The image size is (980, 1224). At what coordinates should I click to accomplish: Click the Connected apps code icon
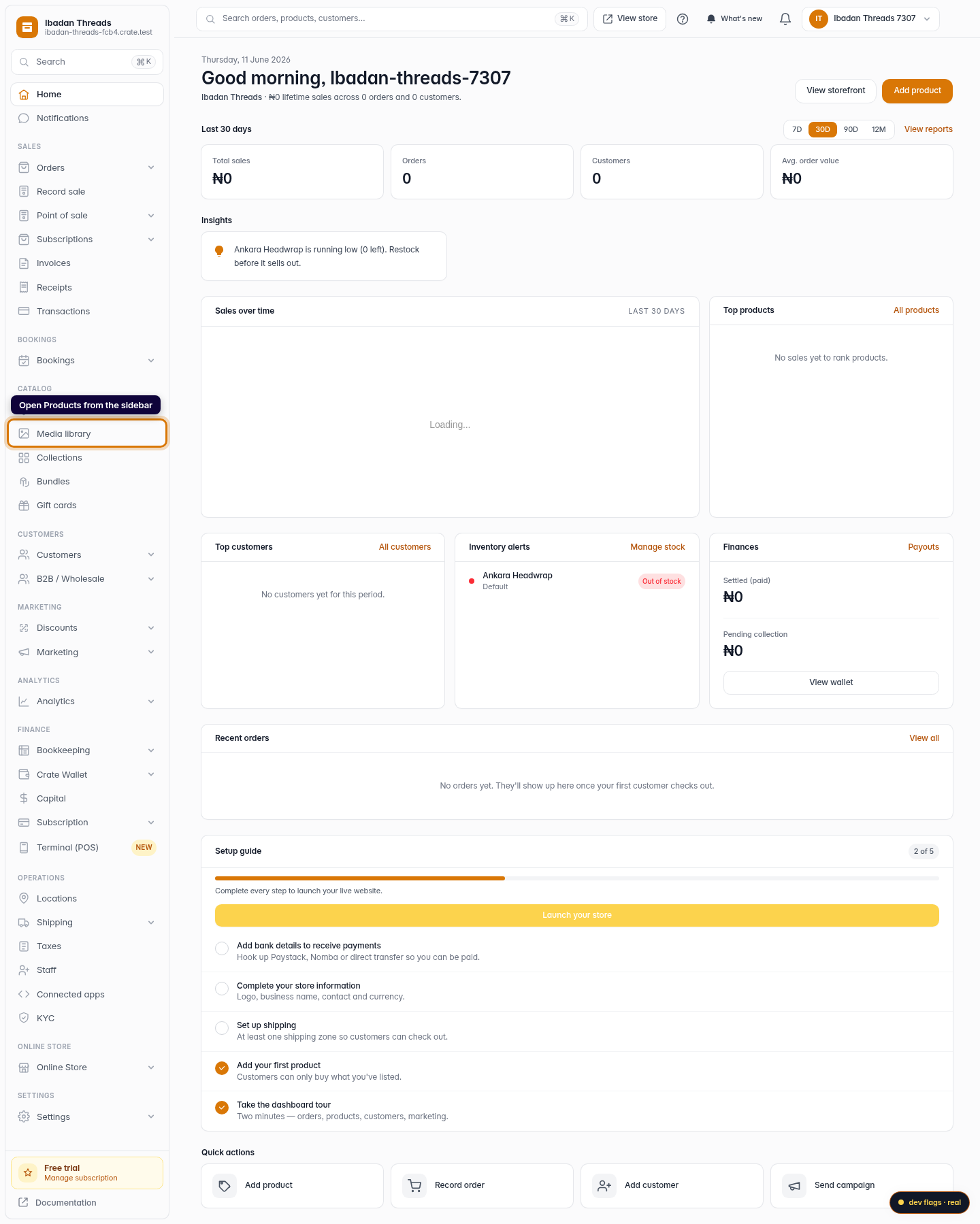point(24,994)
